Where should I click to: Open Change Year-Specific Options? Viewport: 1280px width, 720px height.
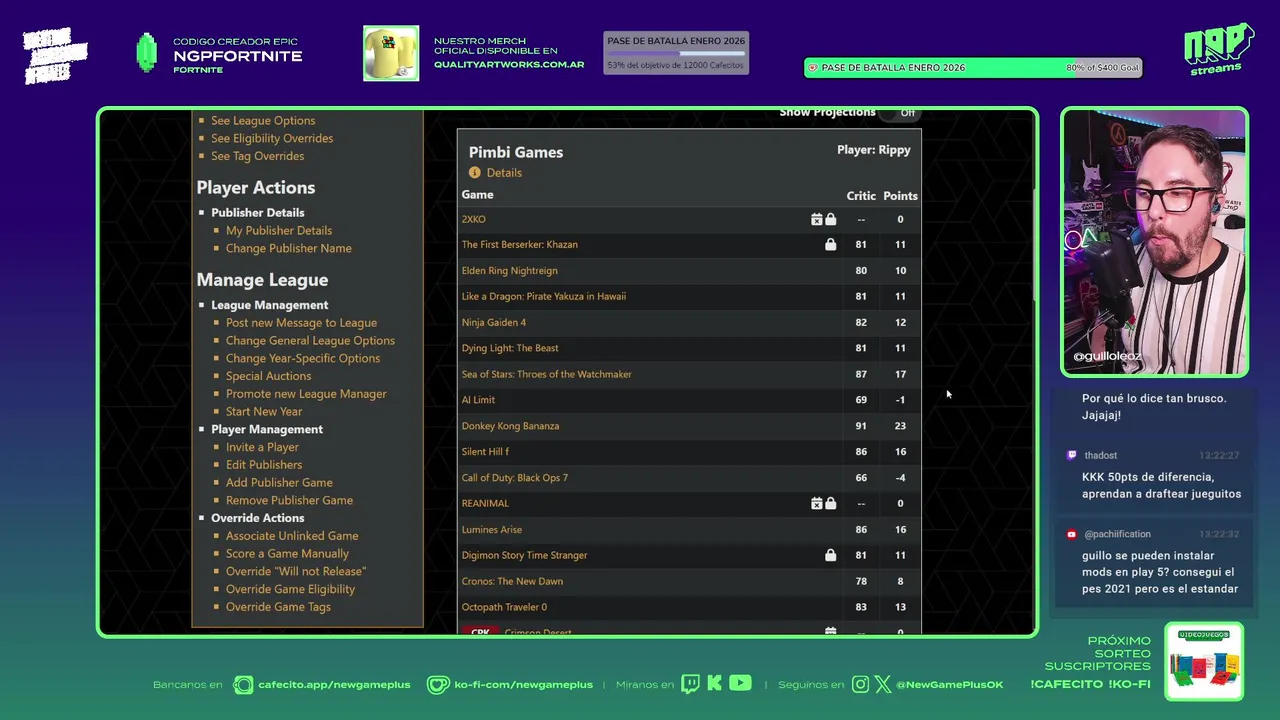coord(303,358)
